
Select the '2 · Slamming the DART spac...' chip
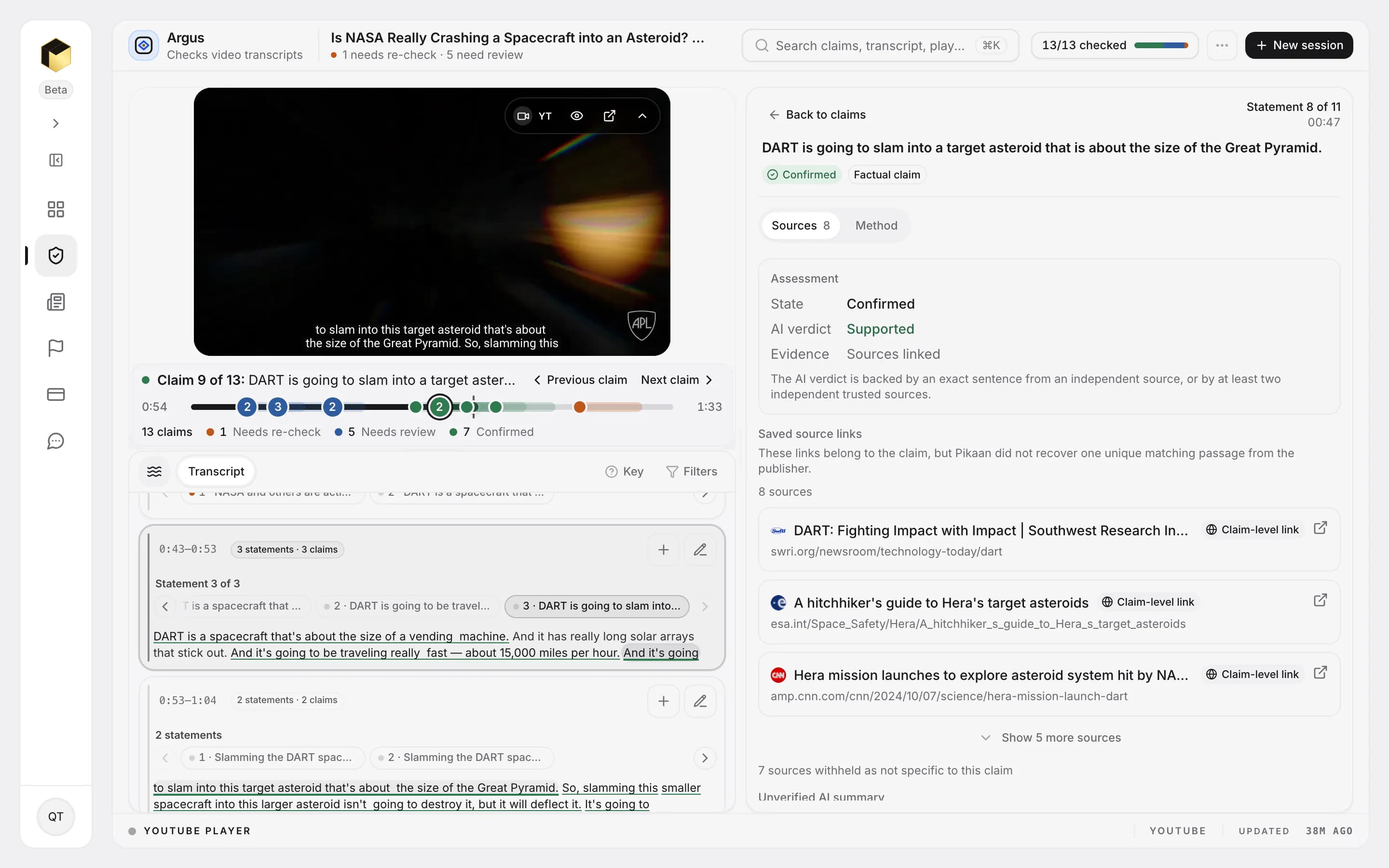coord(462,758)
